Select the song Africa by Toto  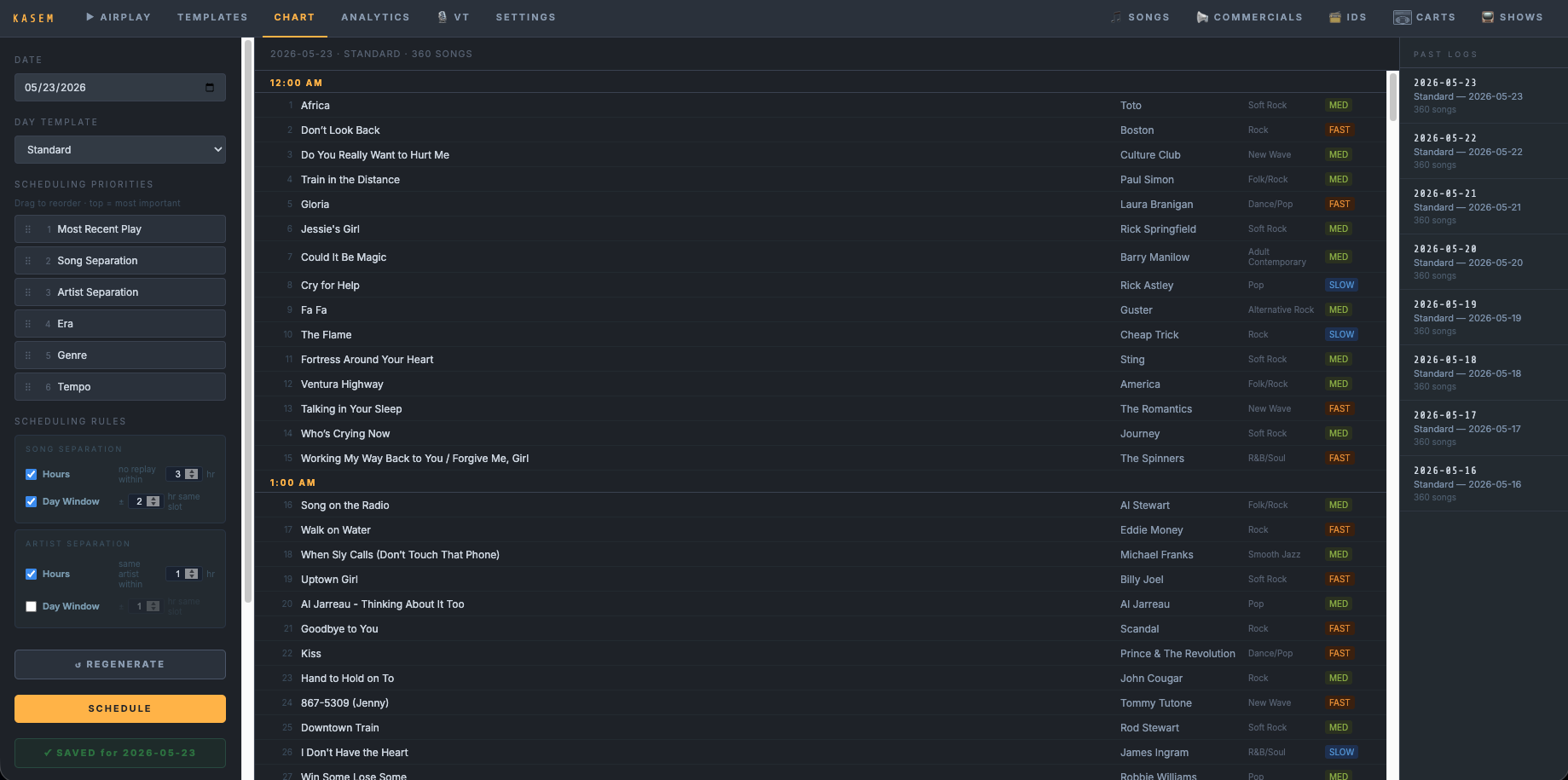(x=820, y=106)
